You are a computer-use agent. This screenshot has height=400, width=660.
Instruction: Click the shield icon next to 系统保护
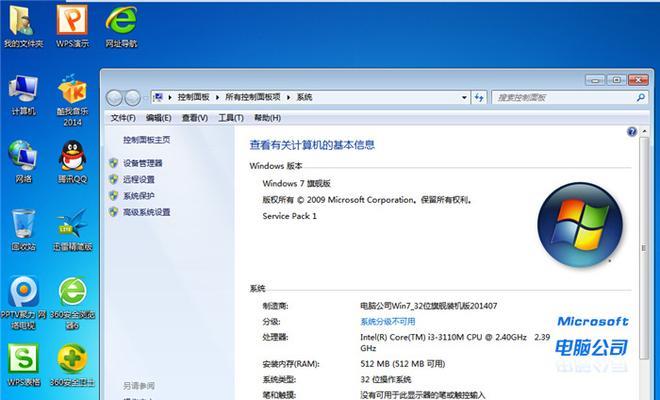click(x=113, y=196)
